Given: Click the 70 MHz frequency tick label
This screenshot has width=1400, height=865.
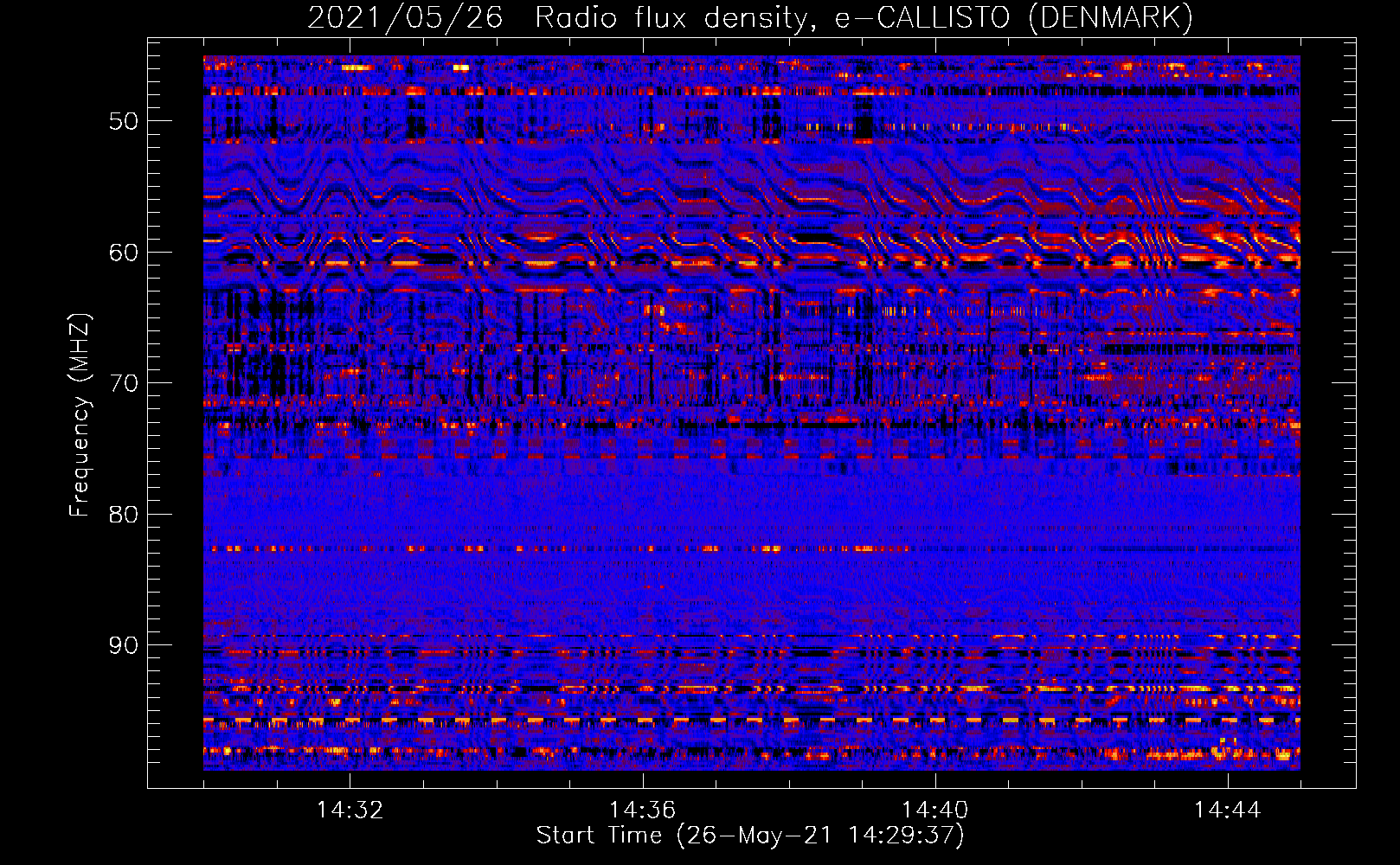Looking at the screenshot, I should (124, 382).
